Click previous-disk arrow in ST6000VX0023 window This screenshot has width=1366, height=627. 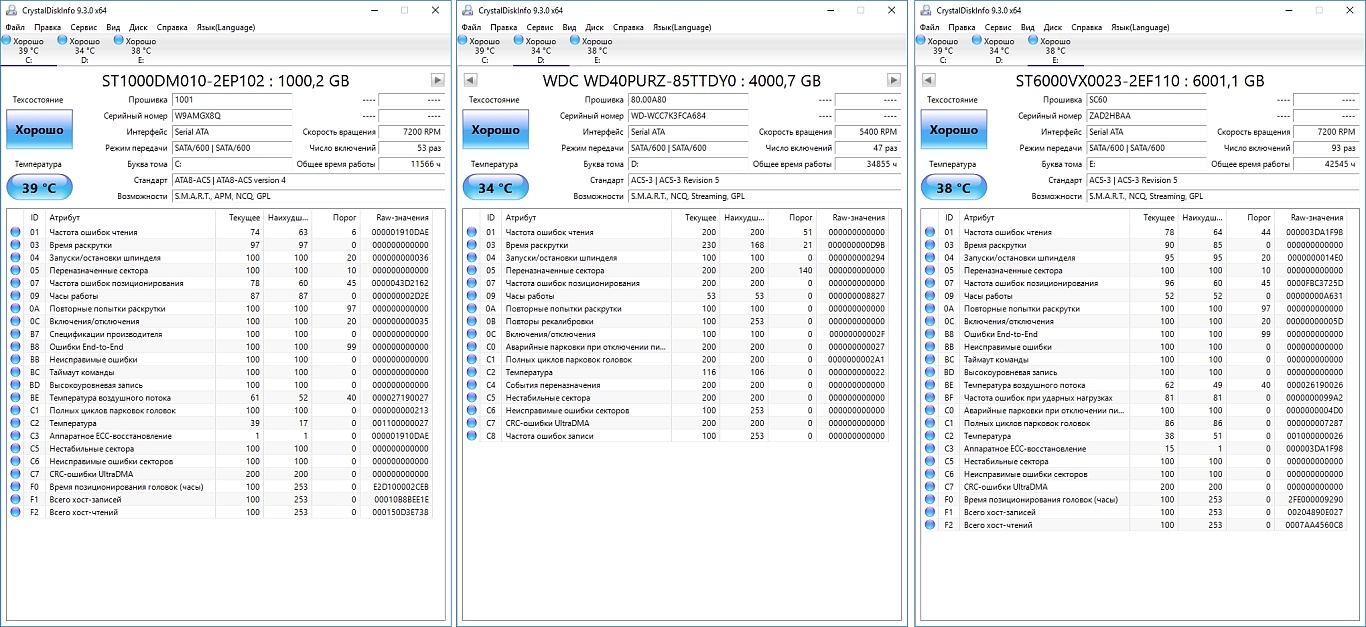[927, 80]
